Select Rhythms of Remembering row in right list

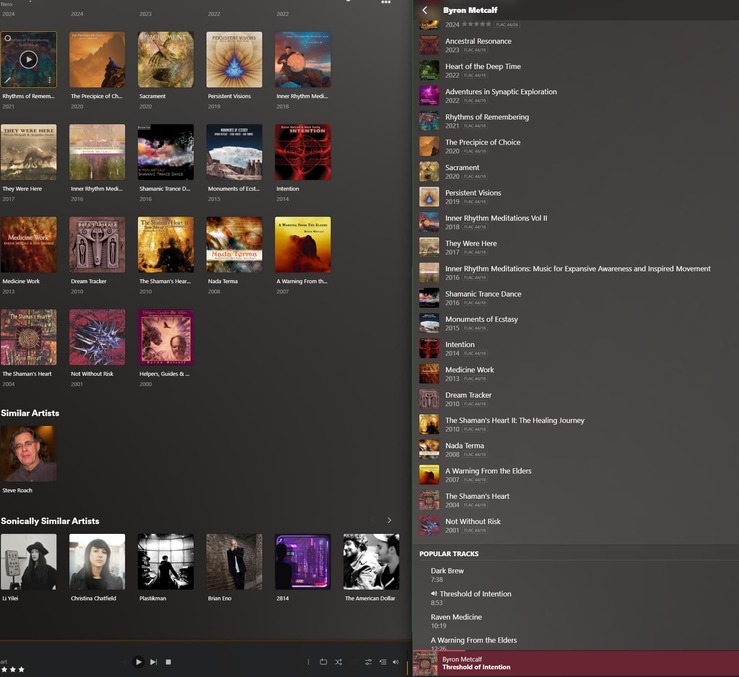point(576,121)
